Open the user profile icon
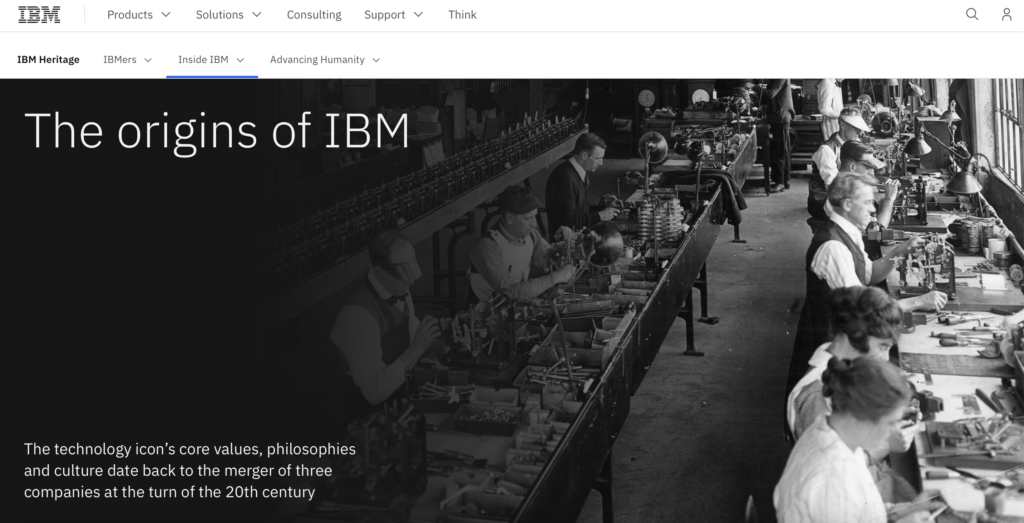Viewport: 1024px width, 523px height. pyautogui.click(x=1006, y=14)
